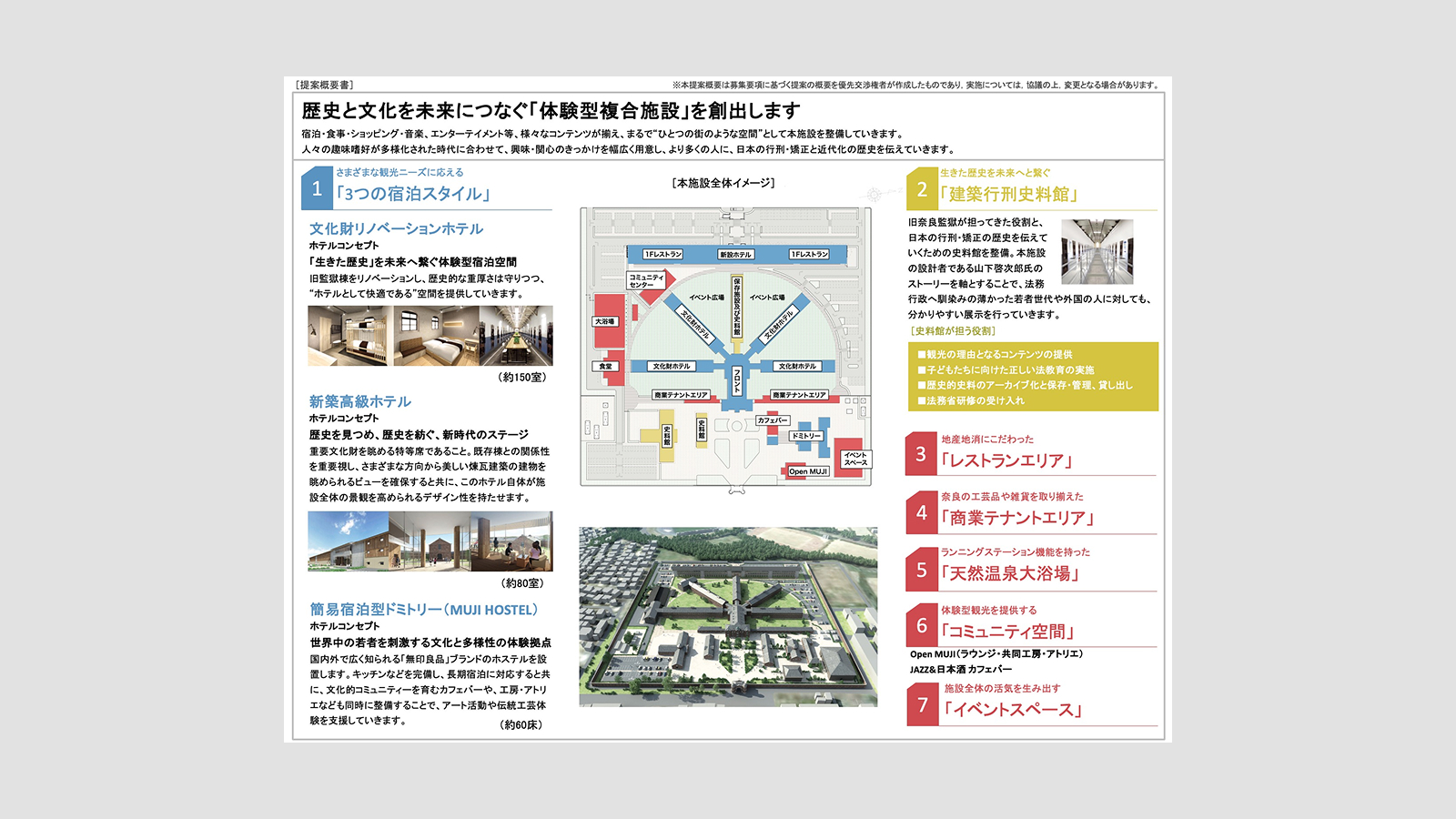Open the 新築高級ホテル heading
This screenshot has height=819, width=1456.
tap(359, 401)
